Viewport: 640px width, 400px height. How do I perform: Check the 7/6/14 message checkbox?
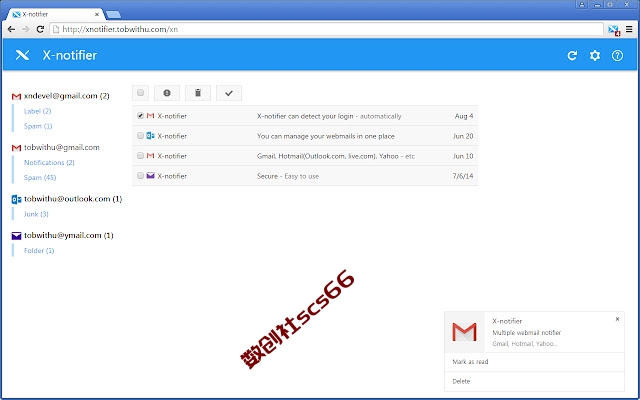pos(140,176)
